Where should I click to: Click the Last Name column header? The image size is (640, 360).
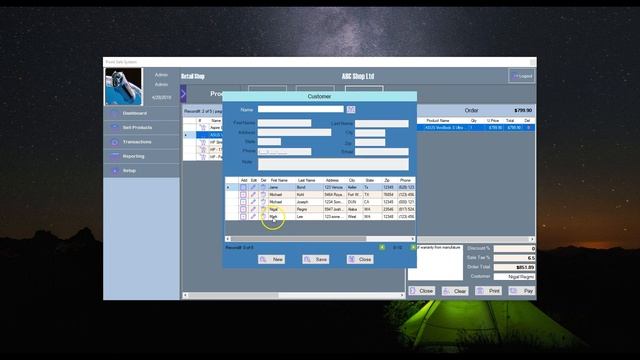[x=309, y=180]
